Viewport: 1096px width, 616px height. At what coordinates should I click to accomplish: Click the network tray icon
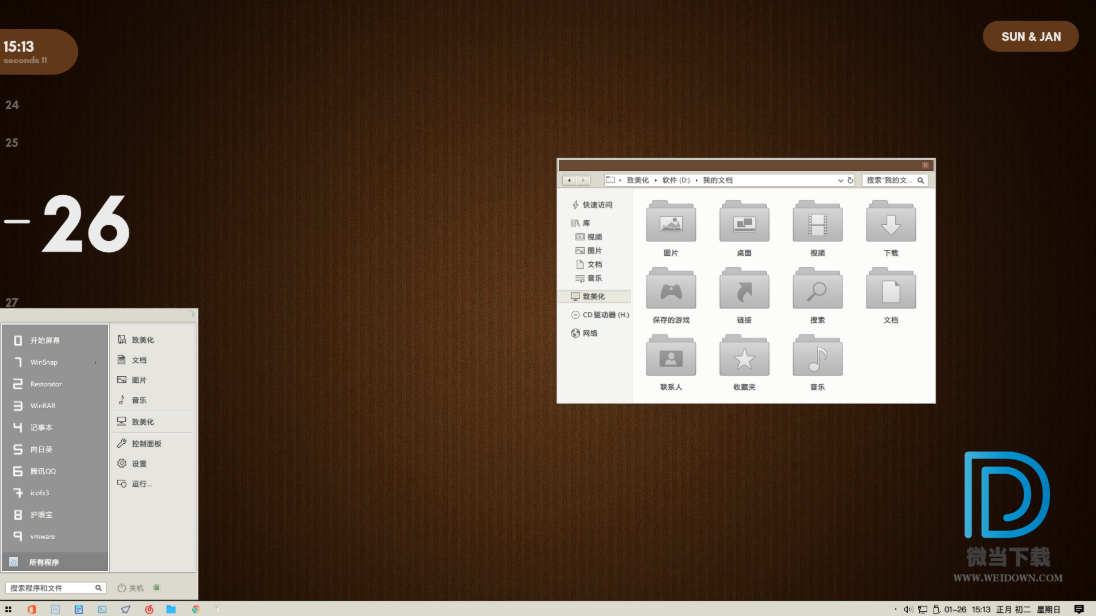[923, 610]
